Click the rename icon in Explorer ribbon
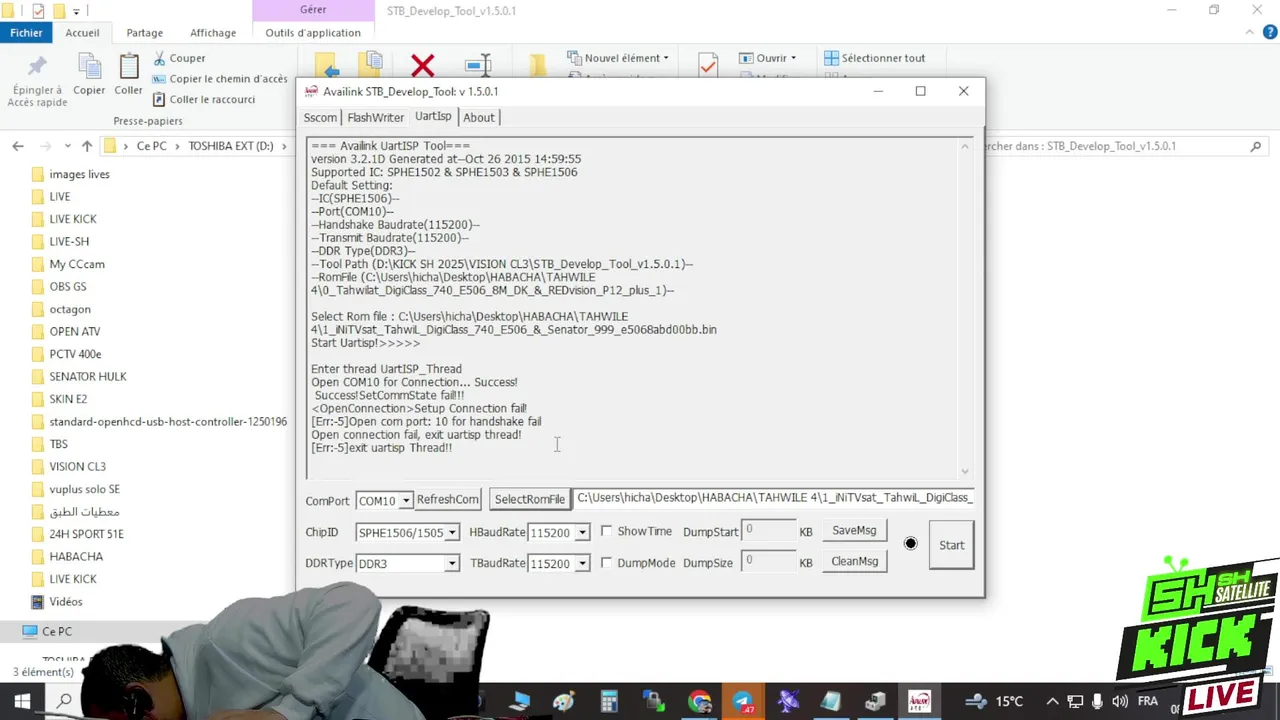This screenshot has width=1280, height=720. [x=479, y=66]
